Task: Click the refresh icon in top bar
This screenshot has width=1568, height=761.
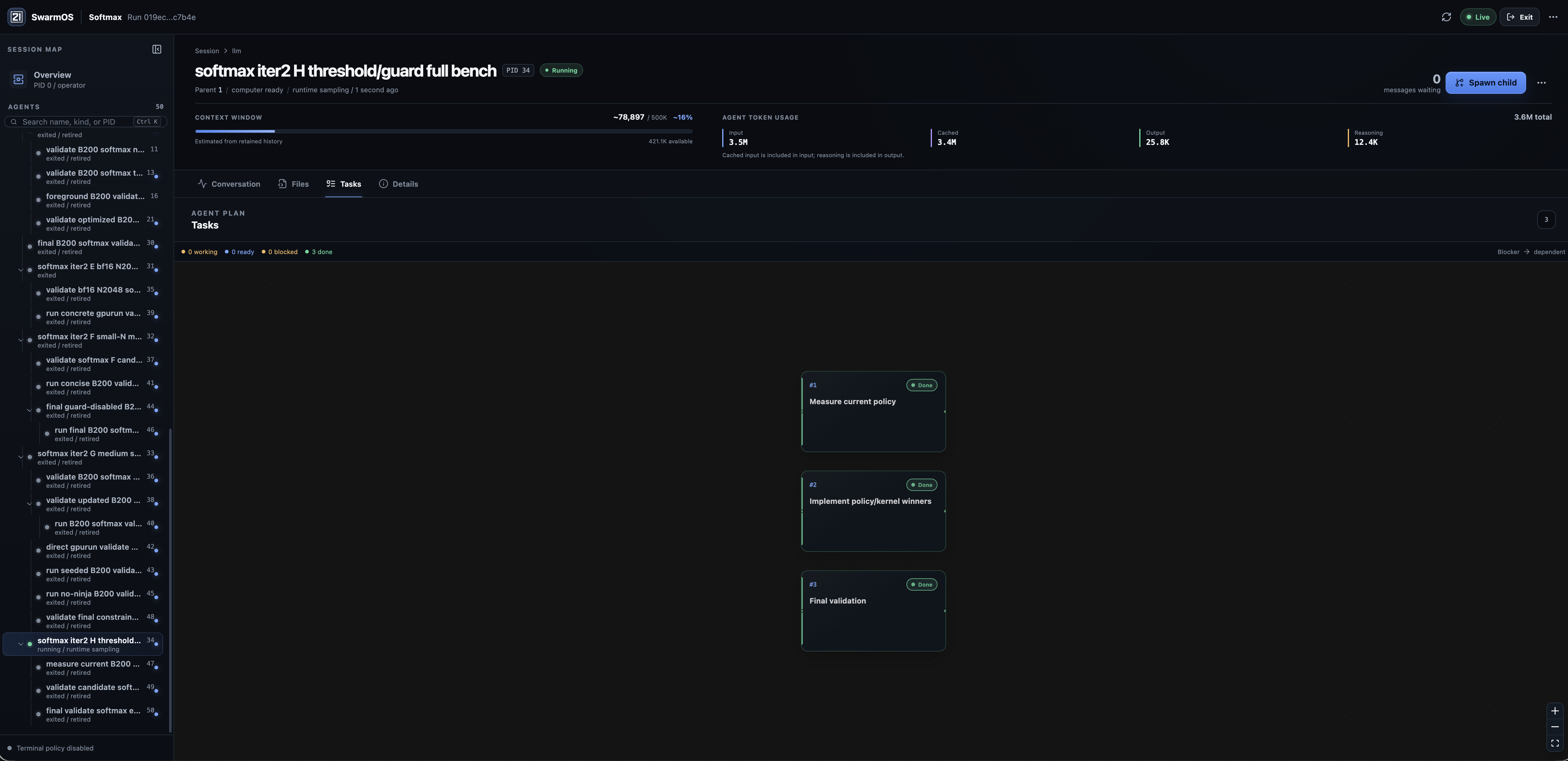Action: point(1446,17)
